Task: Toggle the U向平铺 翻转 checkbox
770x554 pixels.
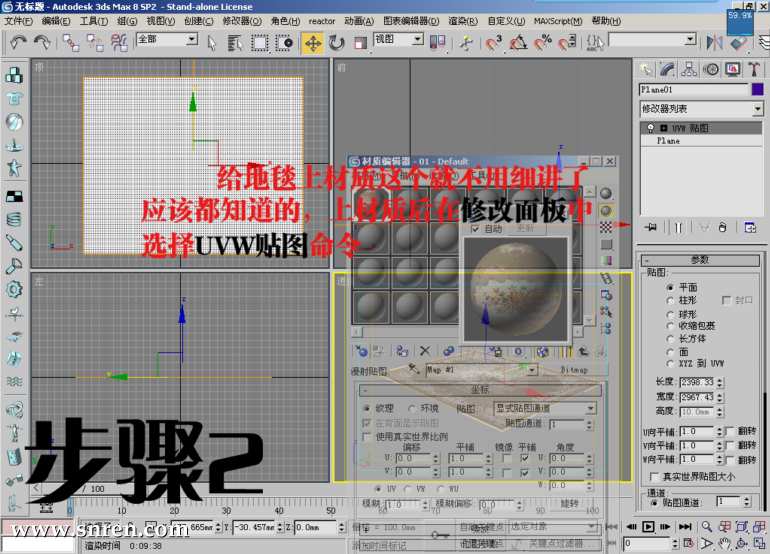Action: click(730, 431)
